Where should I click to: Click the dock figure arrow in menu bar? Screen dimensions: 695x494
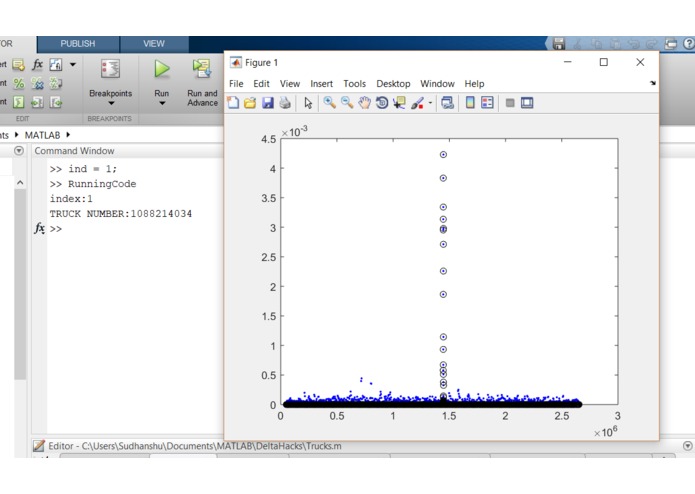pos(652,83)
